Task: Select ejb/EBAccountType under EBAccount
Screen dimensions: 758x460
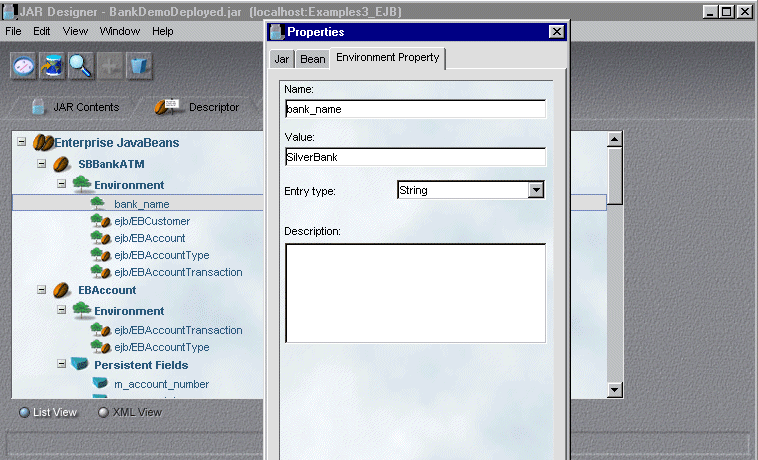Action: (x=161, y=347)
